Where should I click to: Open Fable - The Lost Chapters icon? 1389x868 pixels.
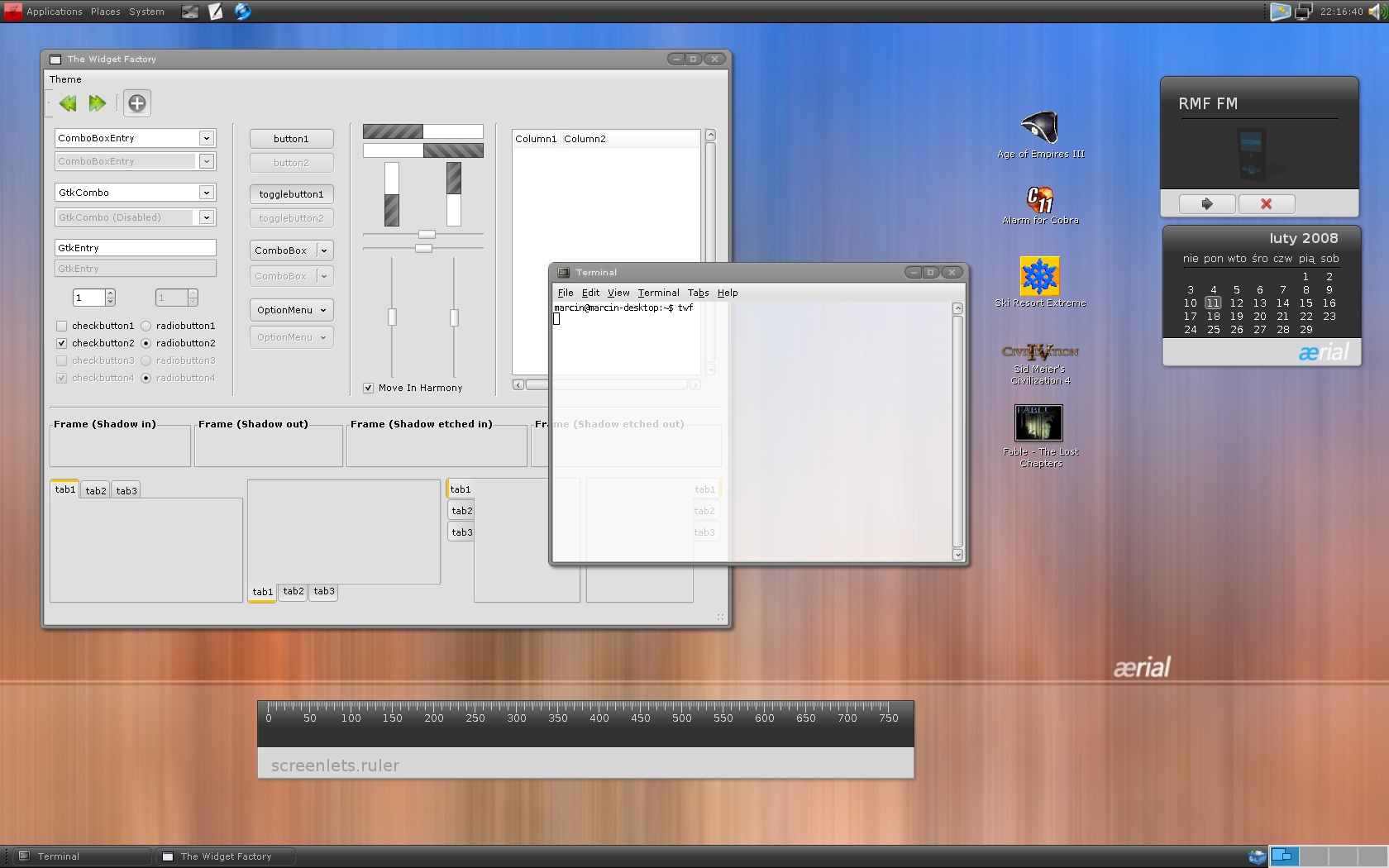coord(1040,436)
